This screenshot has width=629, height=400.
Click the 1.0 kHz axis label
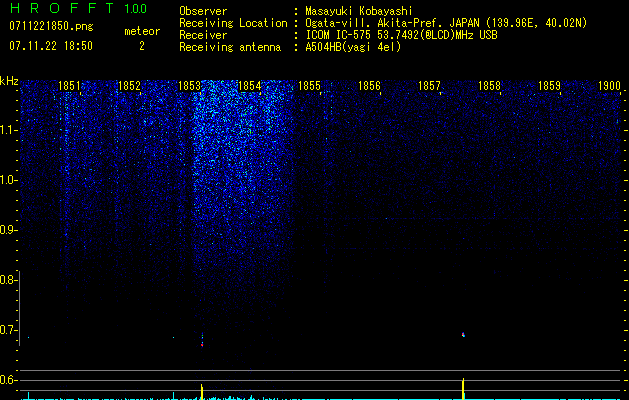8,180
